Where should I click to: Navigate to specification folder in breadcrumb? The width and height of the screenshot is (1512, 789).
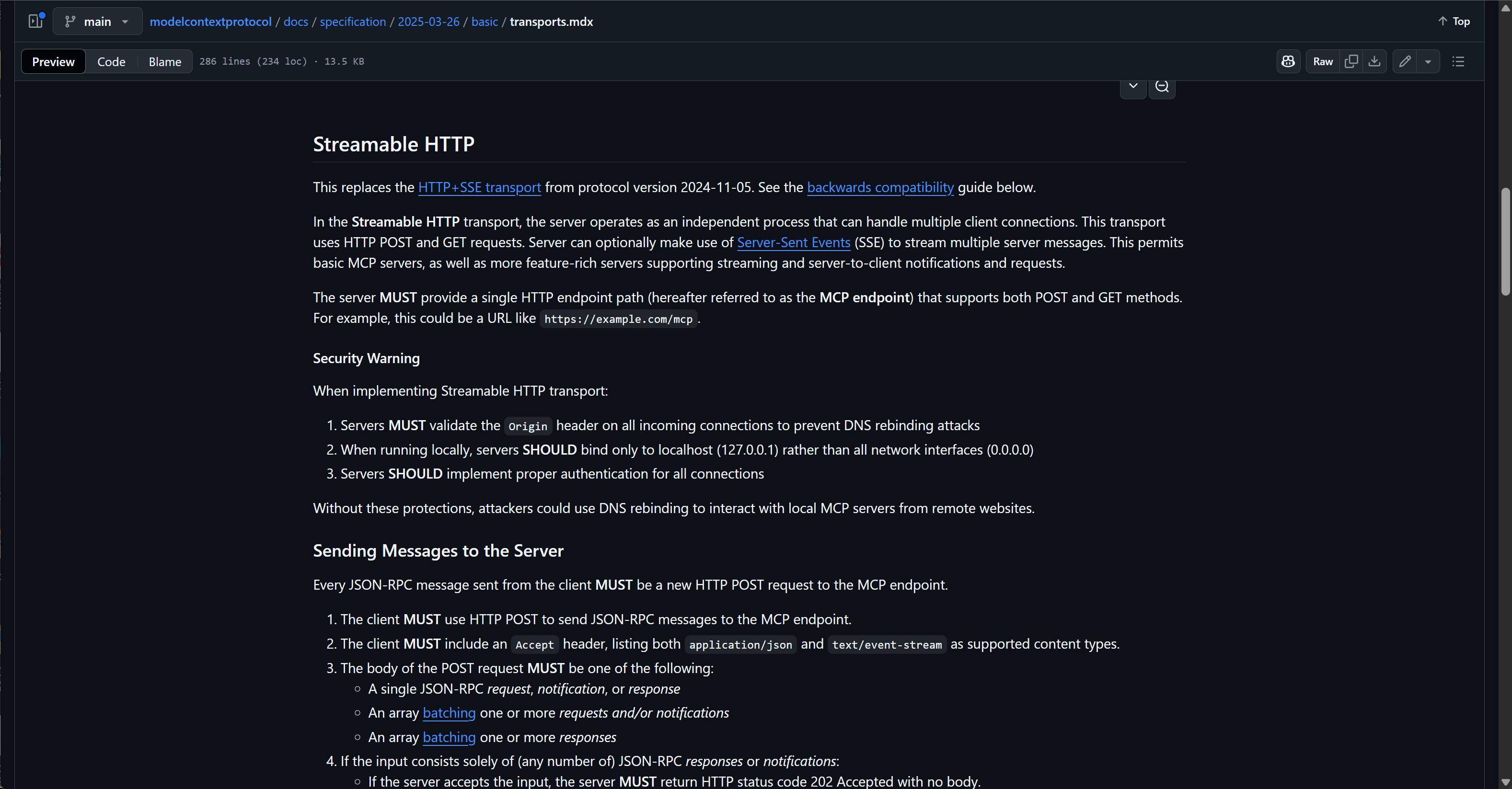click(x=353, y=21)
